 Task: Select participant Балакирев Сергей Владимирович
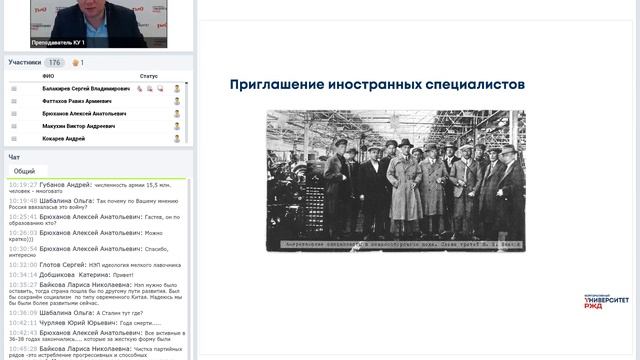click(86, 89)
